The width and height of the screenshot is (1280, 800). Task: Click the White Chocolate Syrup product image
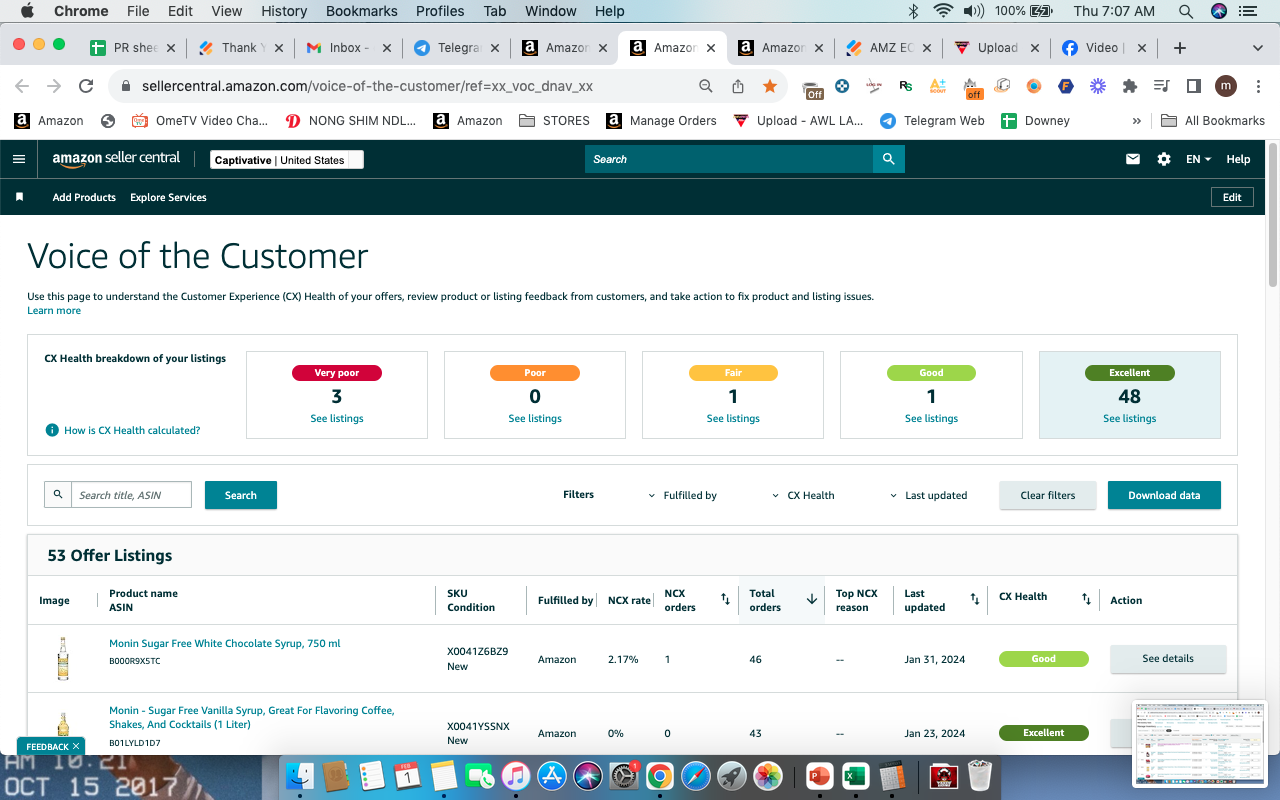[x=63, y=658]
